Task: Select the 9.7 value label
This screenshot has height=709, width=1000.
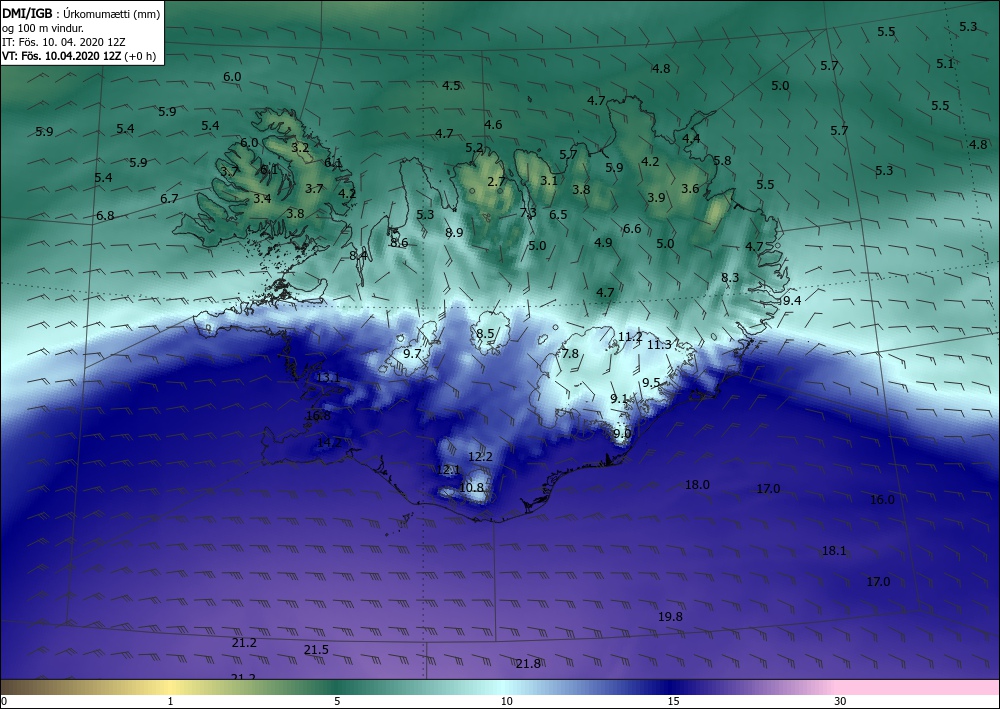Action: (x=413, y=353)
